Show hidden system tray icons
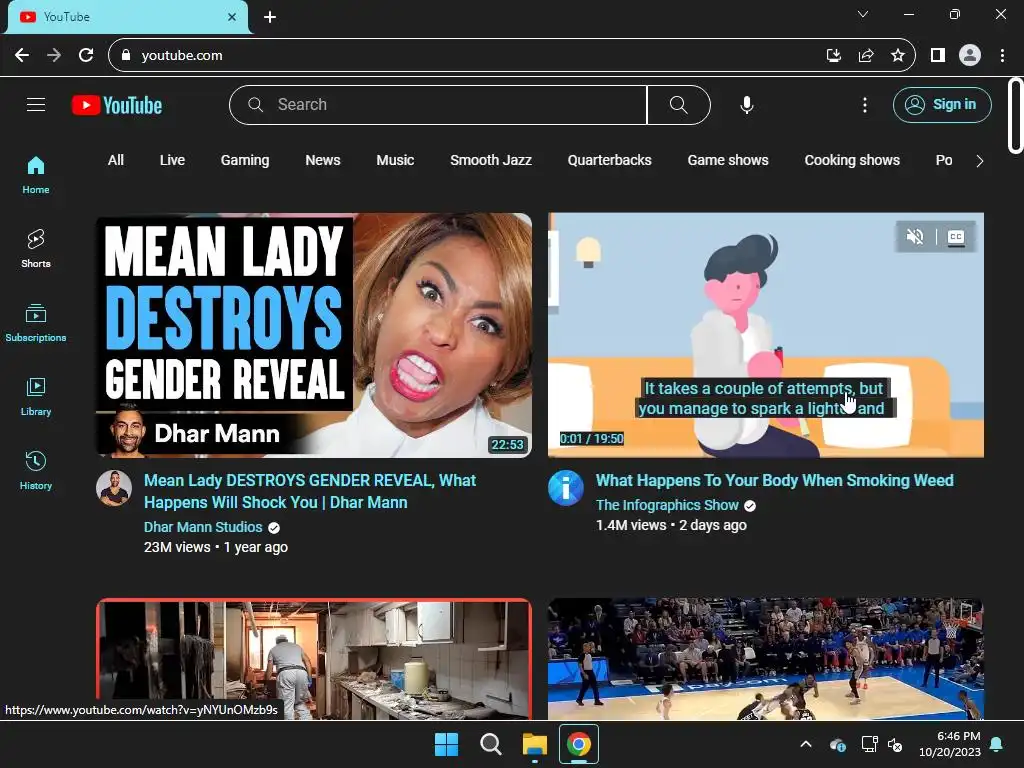1024x768 pixels. 806,744
